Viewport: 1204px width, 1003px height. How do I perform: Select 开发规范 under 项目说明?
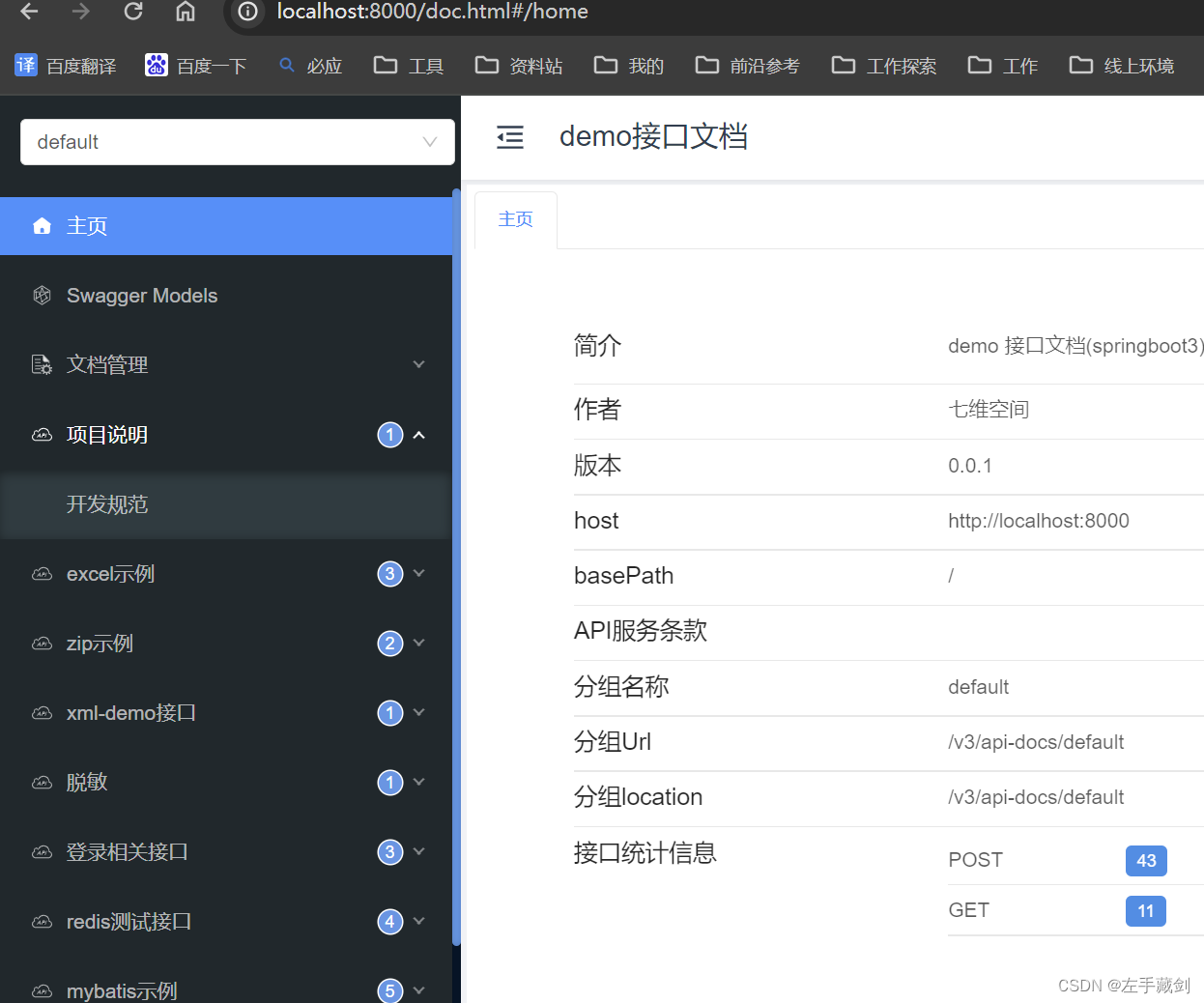click(107, 503)
